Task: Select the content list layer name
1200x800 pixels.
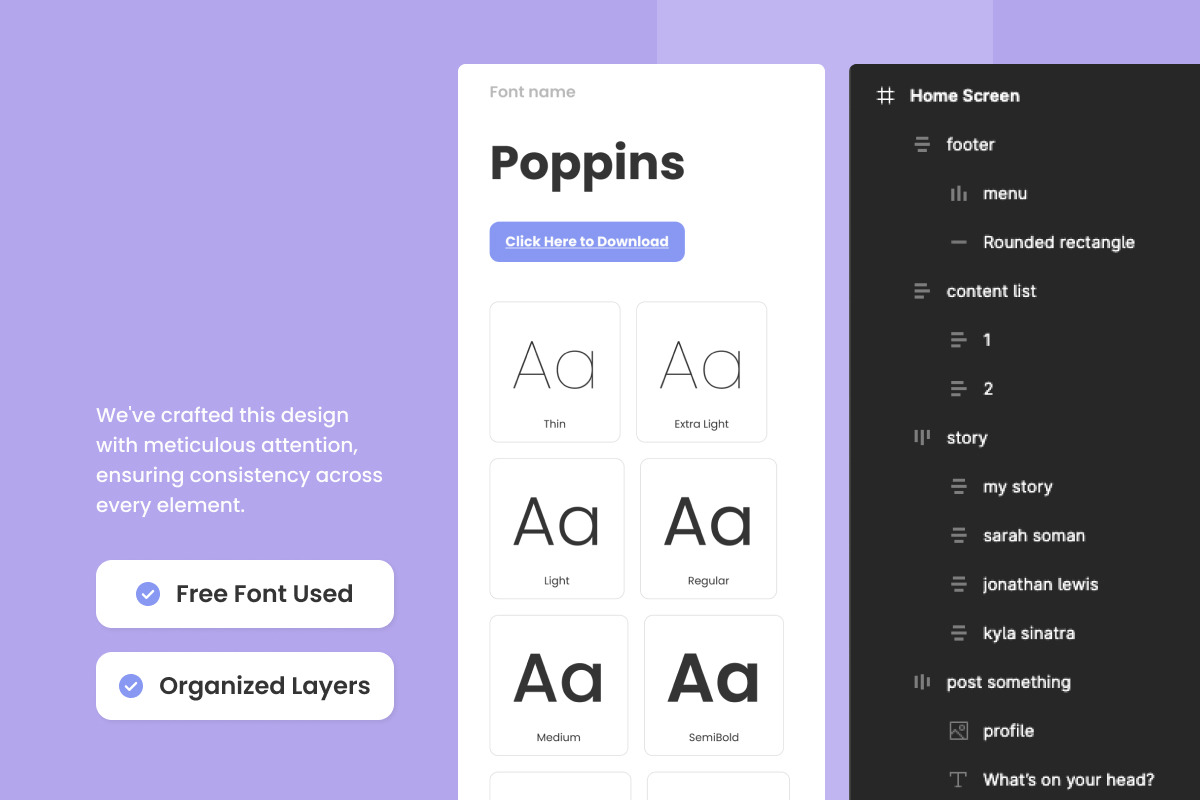Action: coord(992,291)
